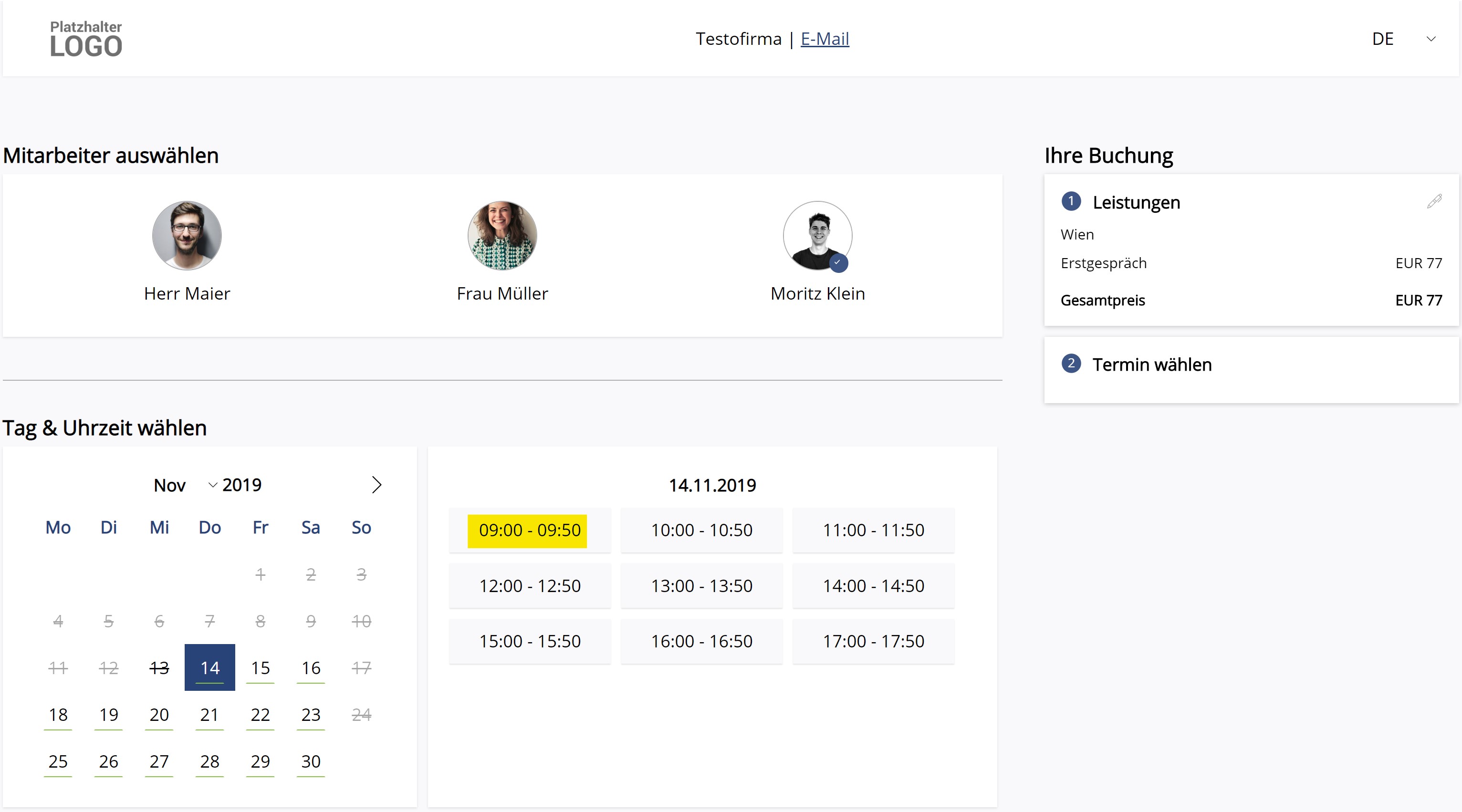Click the Erstgespräch service entry
1462x812 pixels.
click(1103, 263)
